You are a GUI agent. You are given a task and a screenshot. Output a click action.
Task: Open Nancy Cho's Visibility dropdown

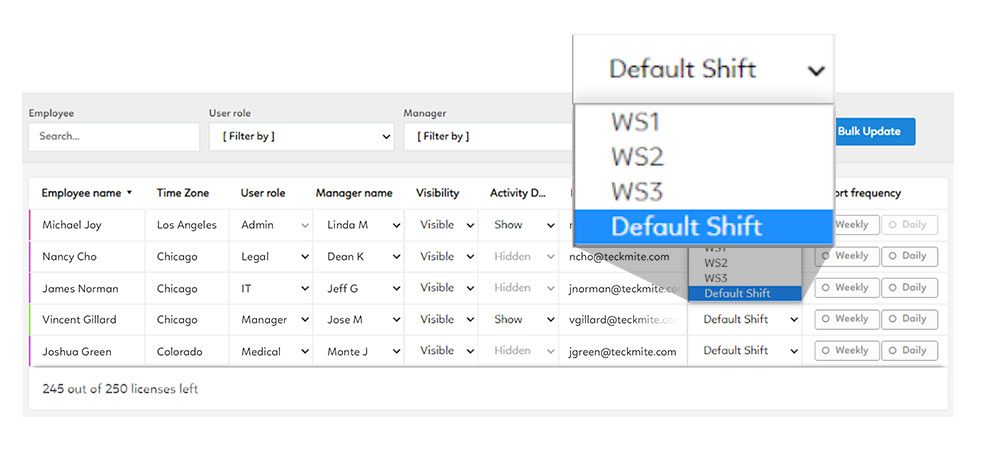(x=447, y=257)
